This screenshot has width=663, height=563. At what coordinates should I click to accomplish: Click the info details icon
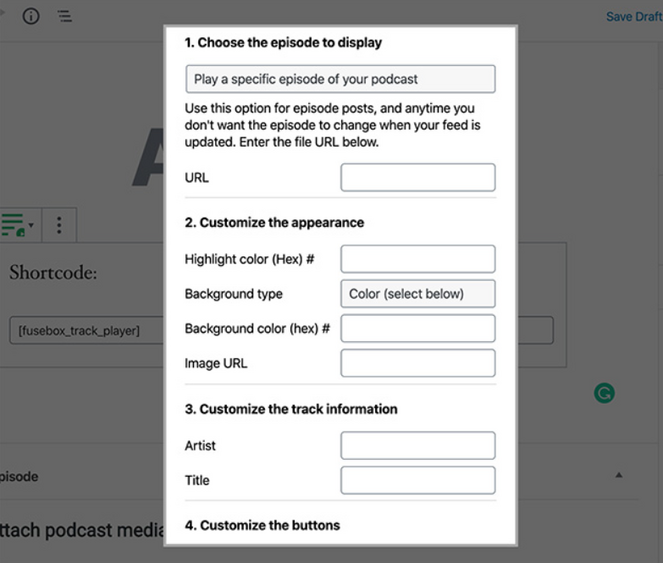coord(31,16)
